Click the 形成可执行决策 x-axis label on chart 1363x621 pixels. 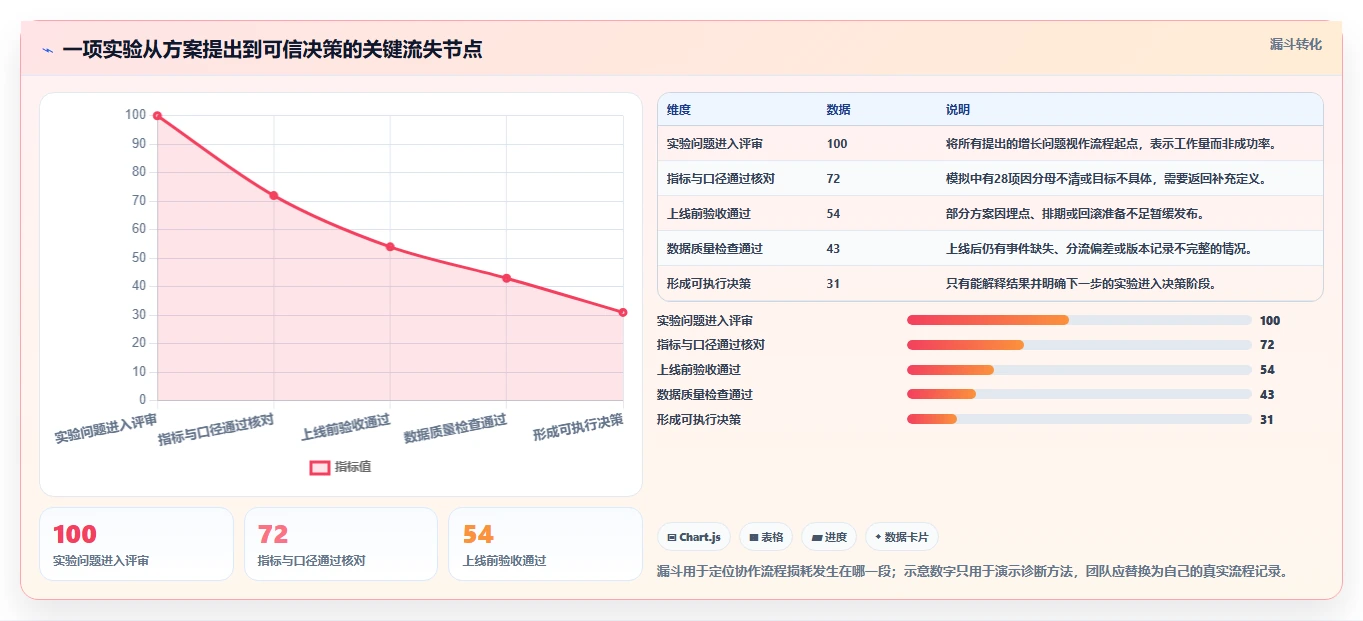tap(578, 427)
